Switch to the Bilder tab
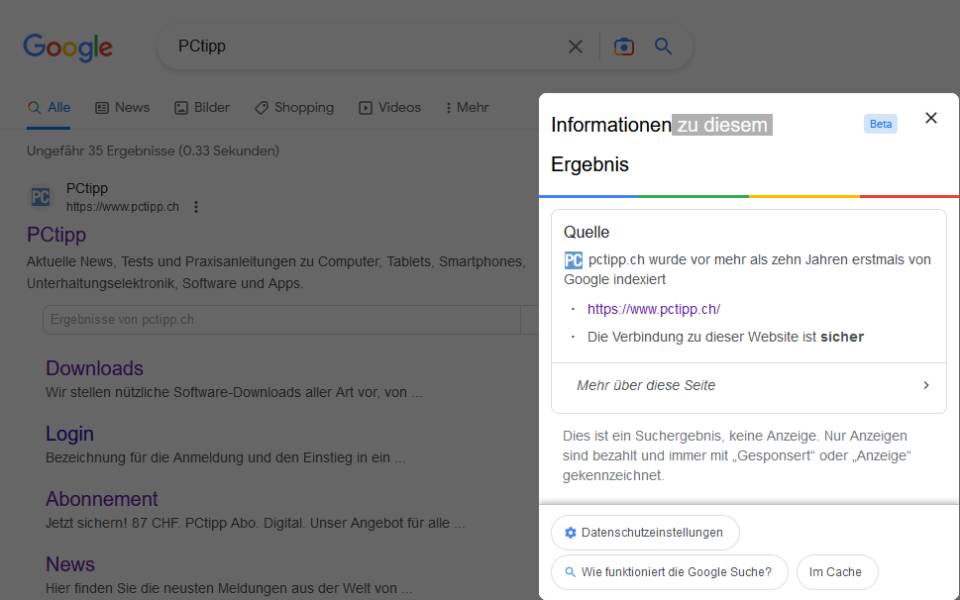The image size is (960, 600). (203, 107)
